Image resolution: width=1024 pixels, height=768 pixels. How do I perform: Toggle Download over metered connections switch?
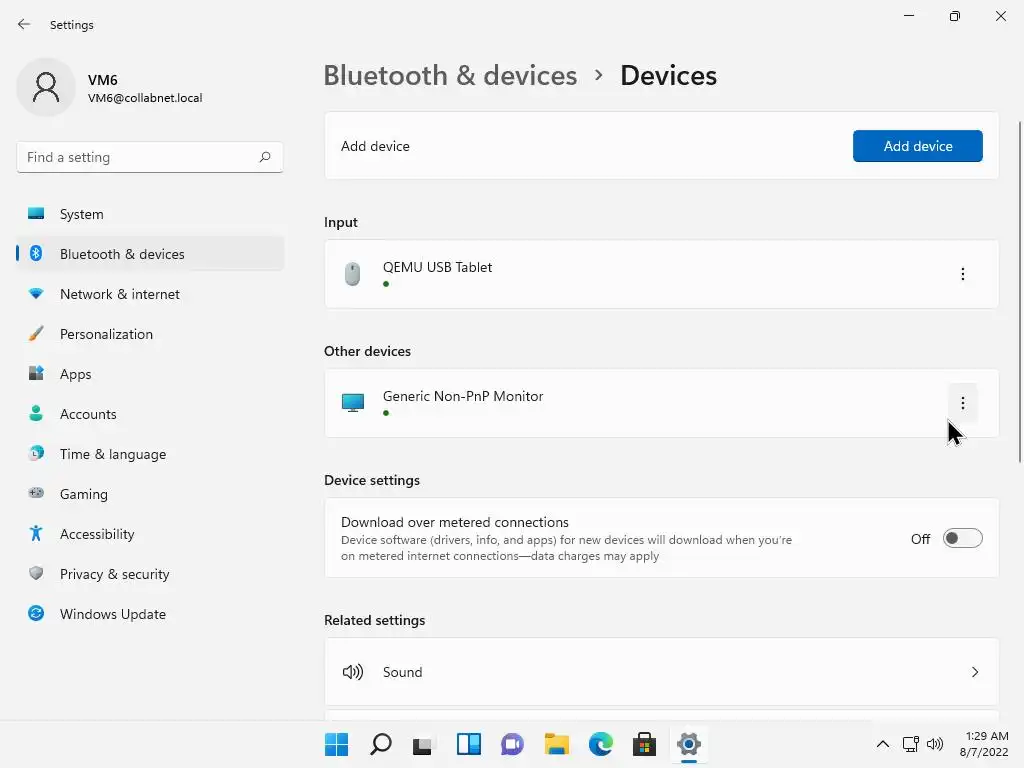pos(962,539)
